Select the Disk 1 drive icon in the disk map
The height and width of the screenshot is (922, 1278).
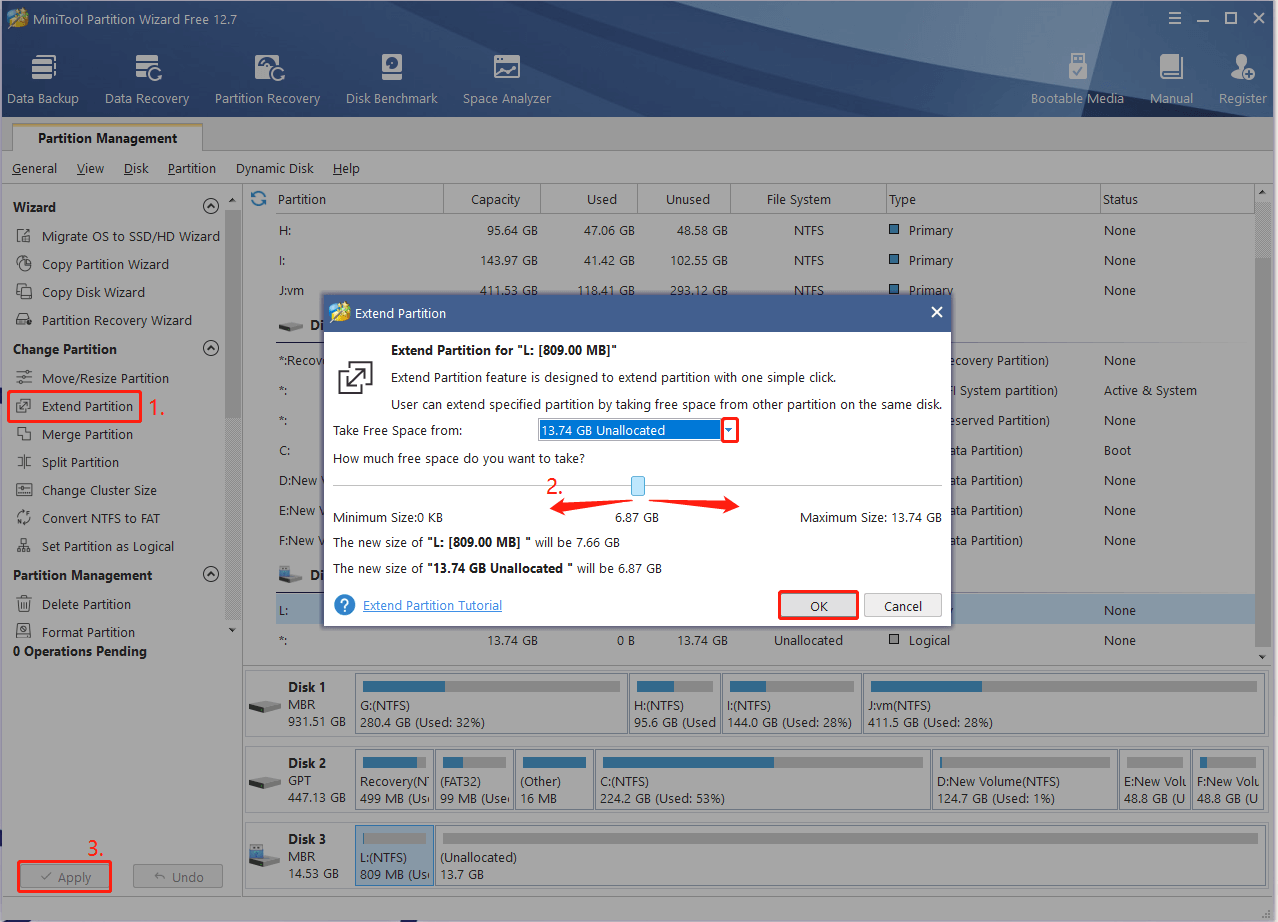pyautogui.click(x=265, y=705)
